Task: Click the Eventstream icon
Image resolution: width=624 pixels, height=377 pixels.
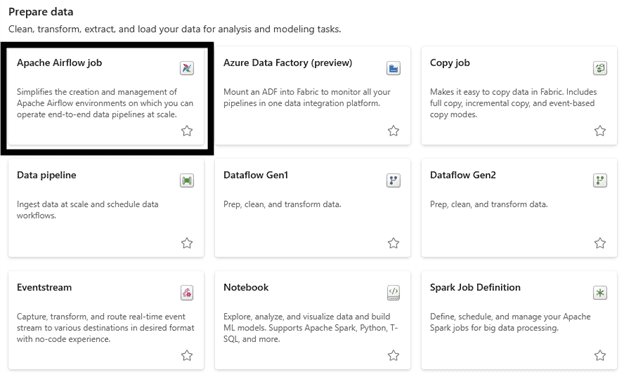Action: [x=187, y=293]
